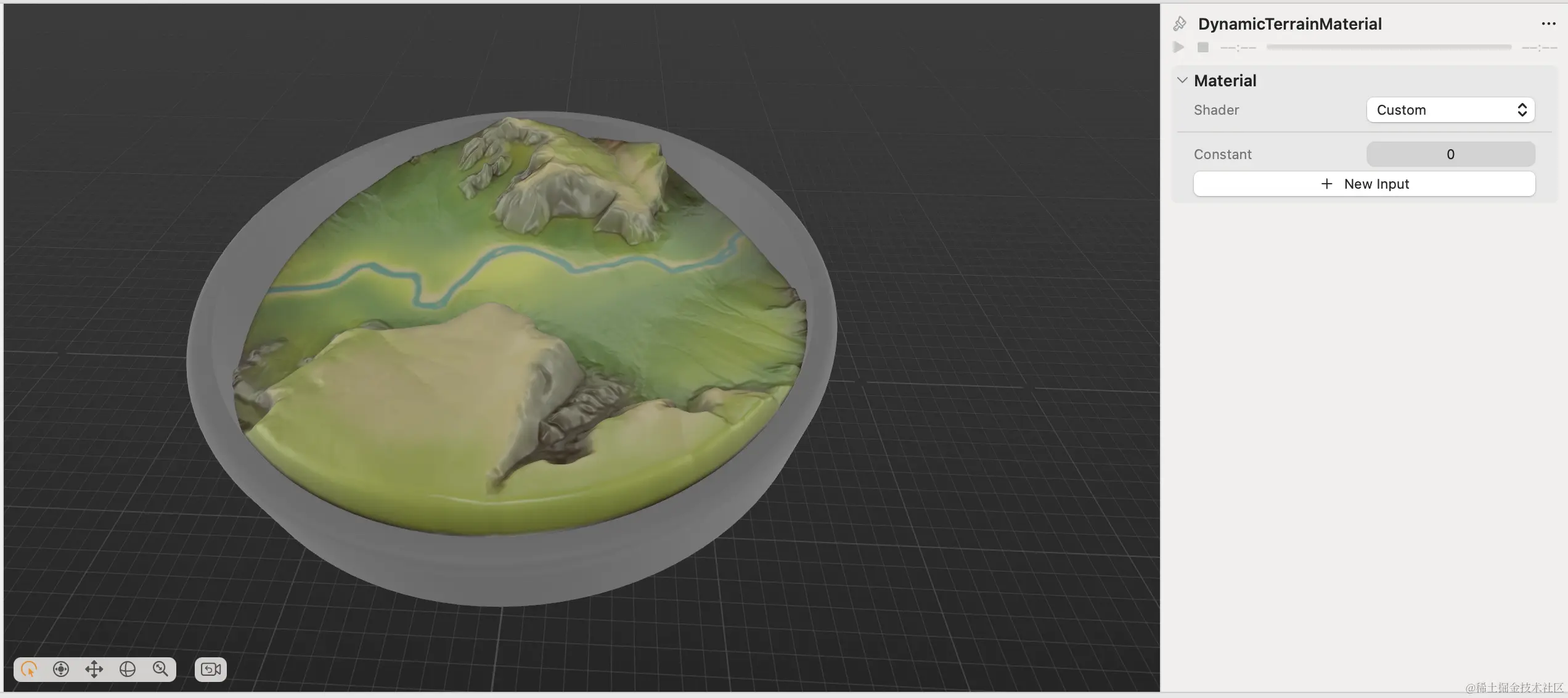This screenshot has width=1568, height=698.
Task: Collapse the Material section chevron
Action: pos(1182,80)
